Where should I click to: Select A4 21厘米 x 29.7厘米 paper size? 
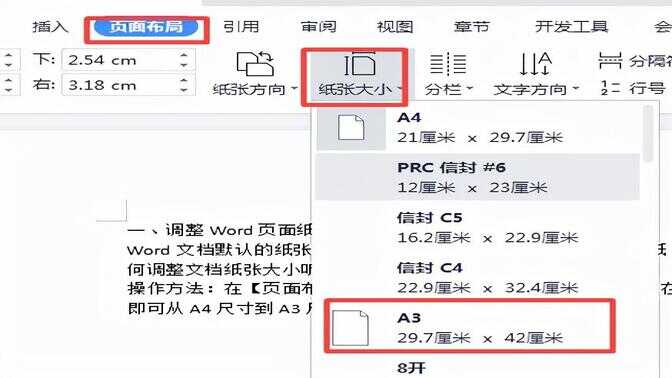pos(478,128)
